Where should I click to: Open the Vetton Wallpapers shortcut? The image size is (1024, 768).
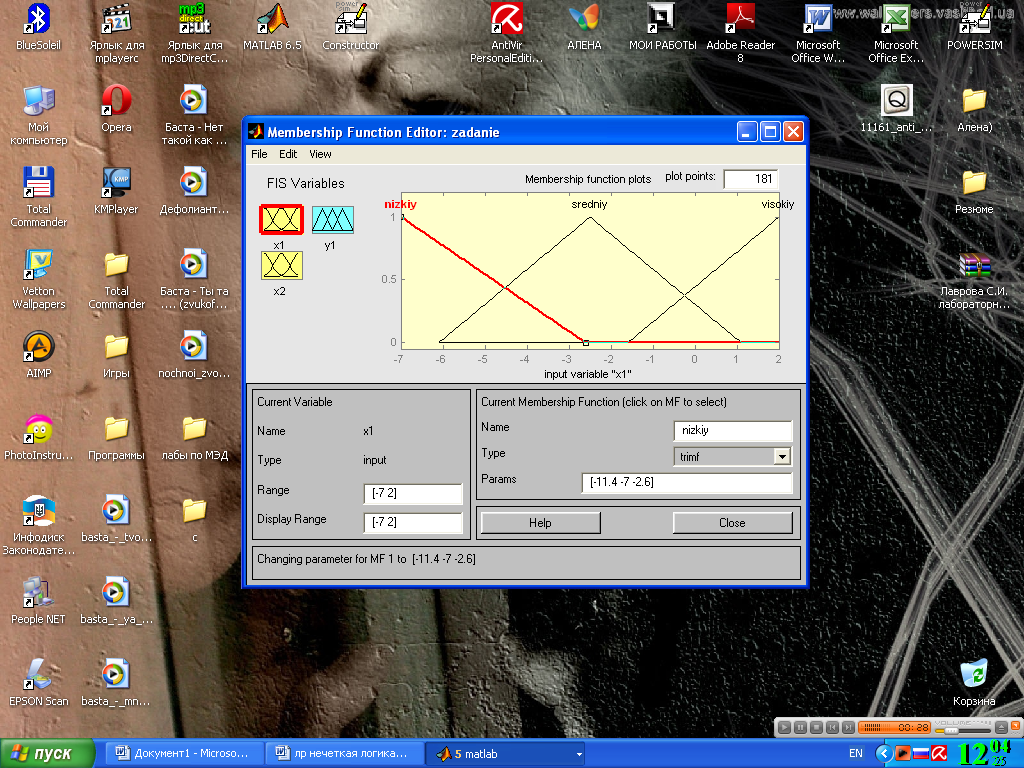(38, 279)
